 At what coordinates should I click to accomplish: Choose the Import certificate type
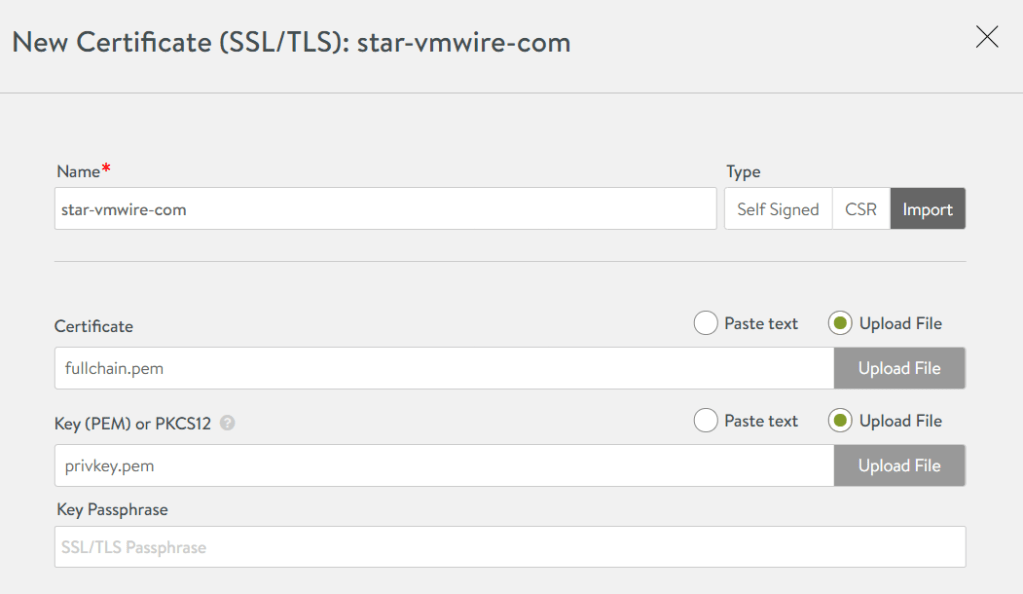point(927,209)
